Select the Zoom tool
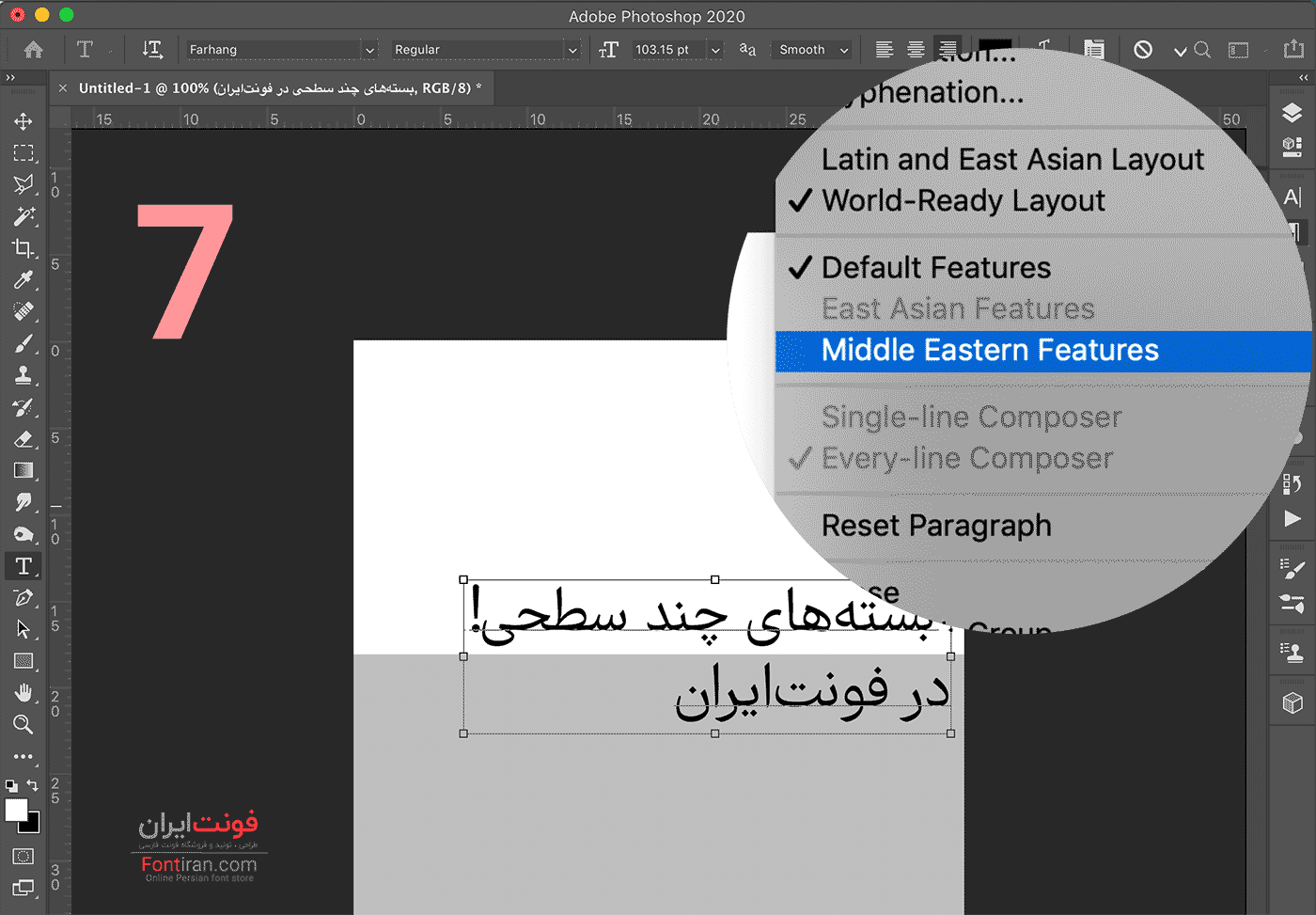Viewport: 1316px width, 915px height. pyautogui.click(x=23, y=724)
